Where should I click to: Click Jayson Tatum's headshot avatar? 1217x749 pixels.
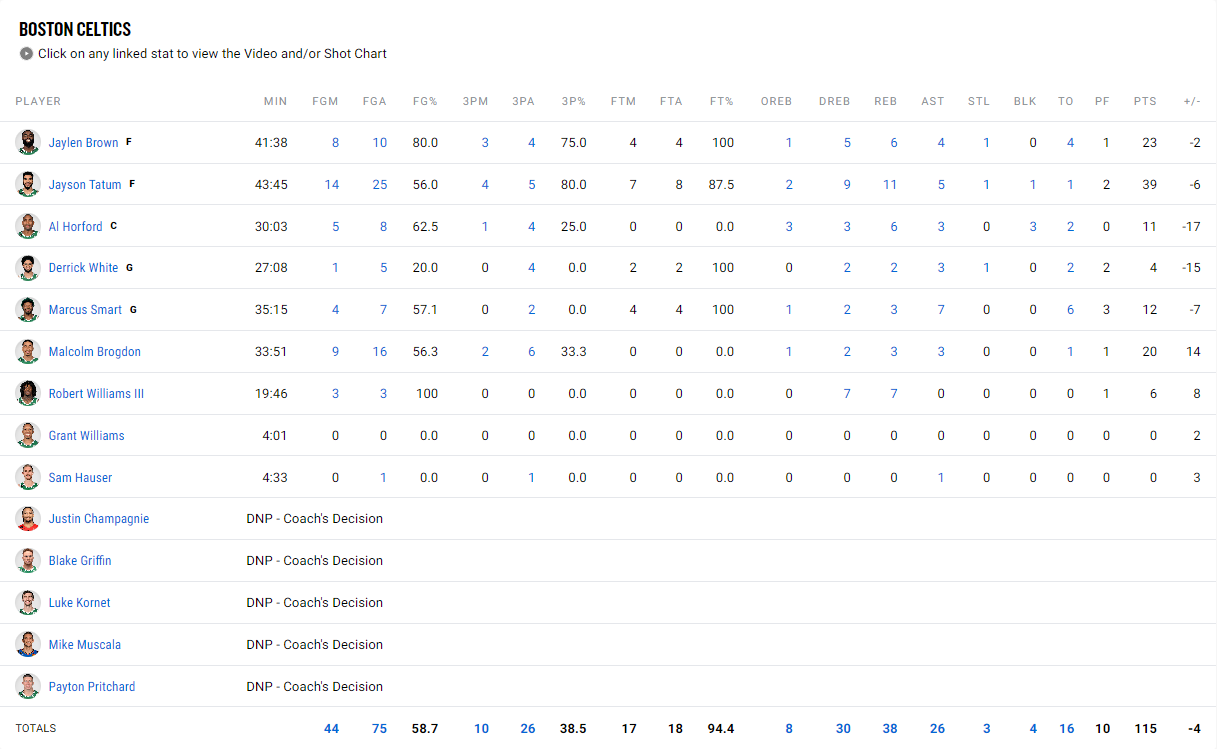pos(28,184)
